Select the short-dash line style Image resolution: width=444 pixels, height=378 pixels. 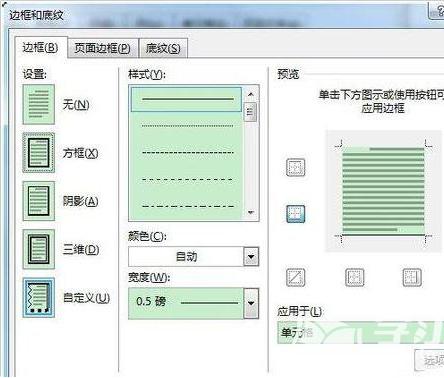[x=187, y=153]
